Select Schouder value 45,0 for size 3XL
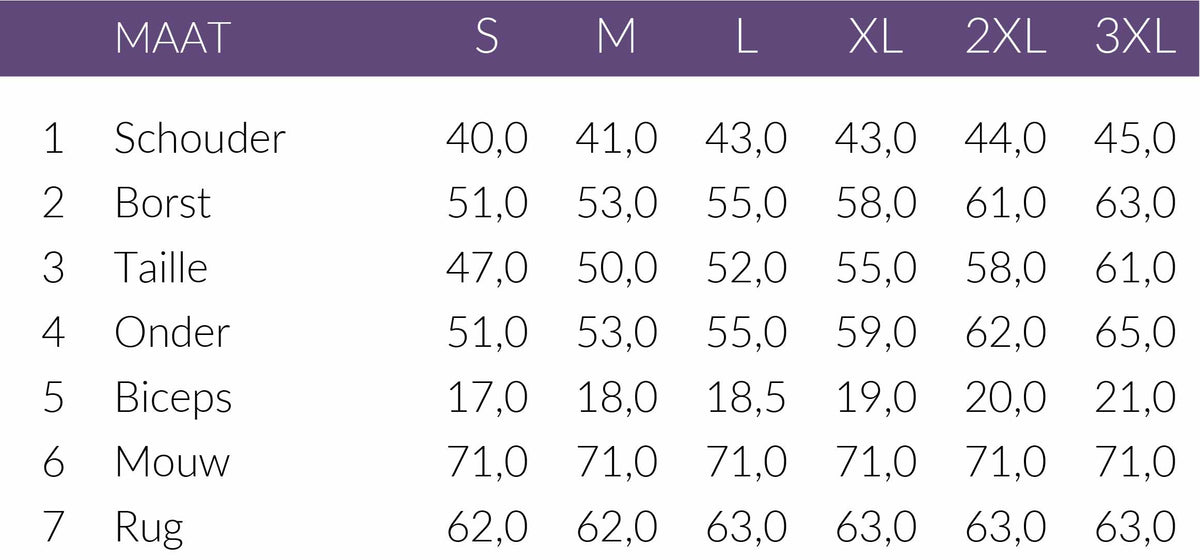1200x560 pixels. tap(1135, 138)
